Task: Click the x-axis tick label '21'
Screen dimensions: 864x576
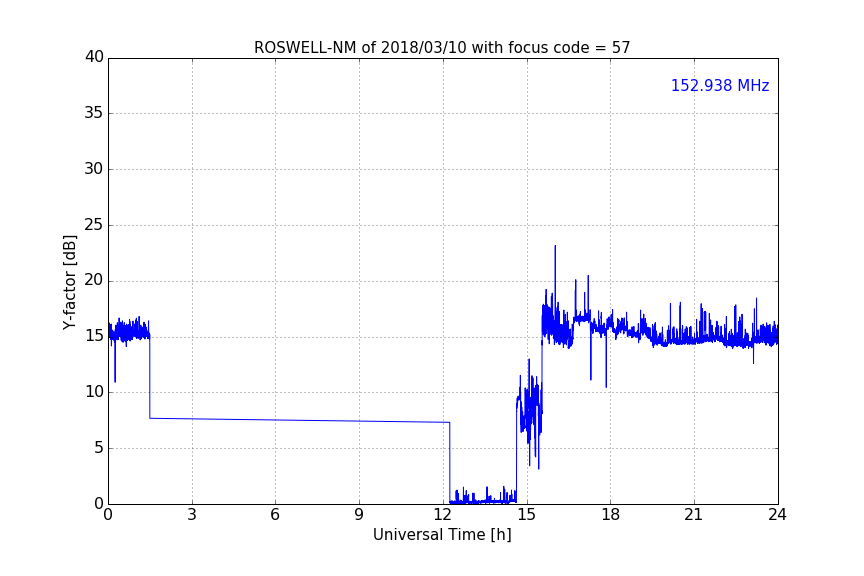Action: tap(694, 515)
